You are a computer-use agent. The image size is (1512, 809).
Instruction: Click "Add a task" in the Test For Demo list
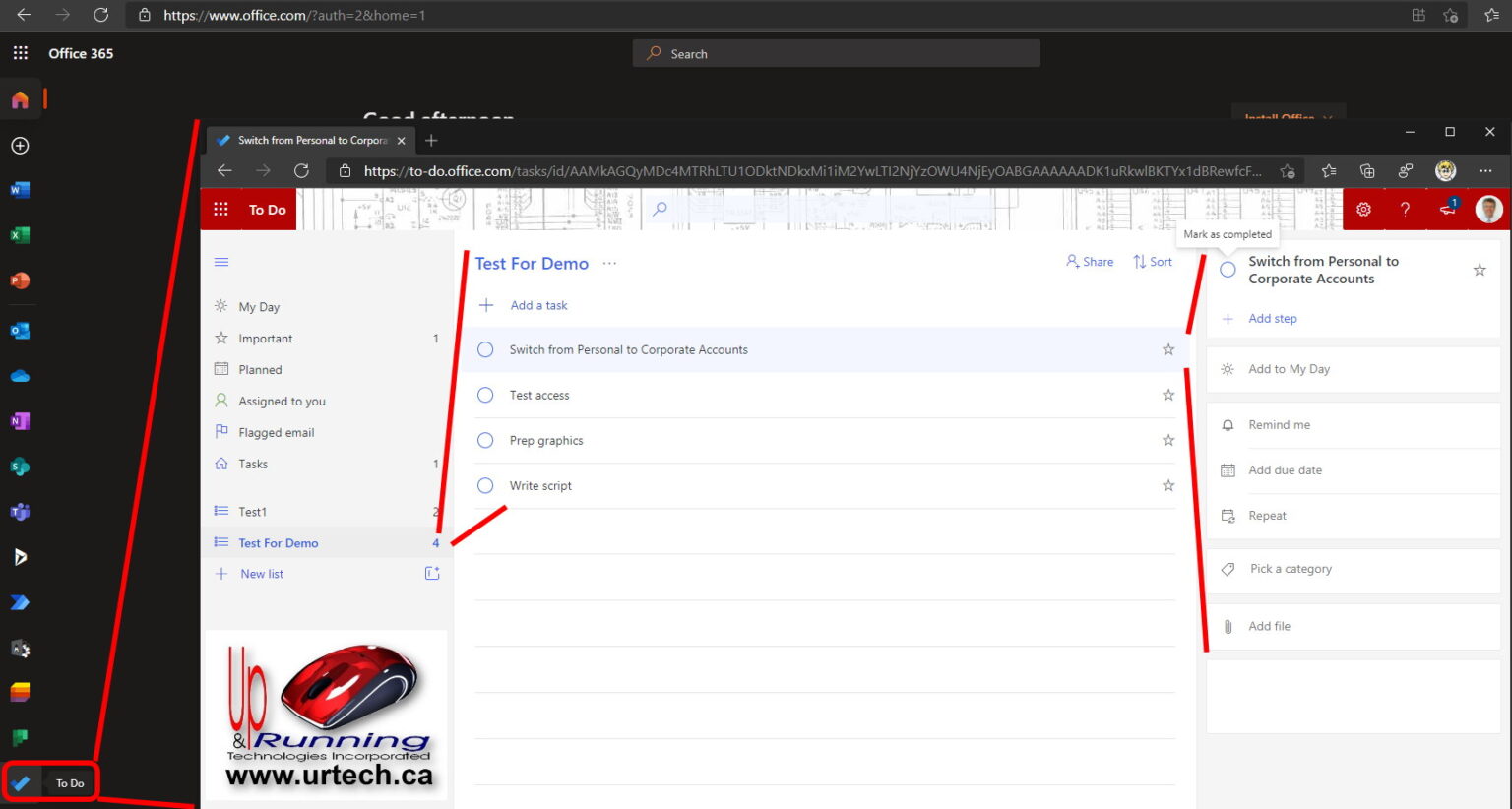pos(536,305)
